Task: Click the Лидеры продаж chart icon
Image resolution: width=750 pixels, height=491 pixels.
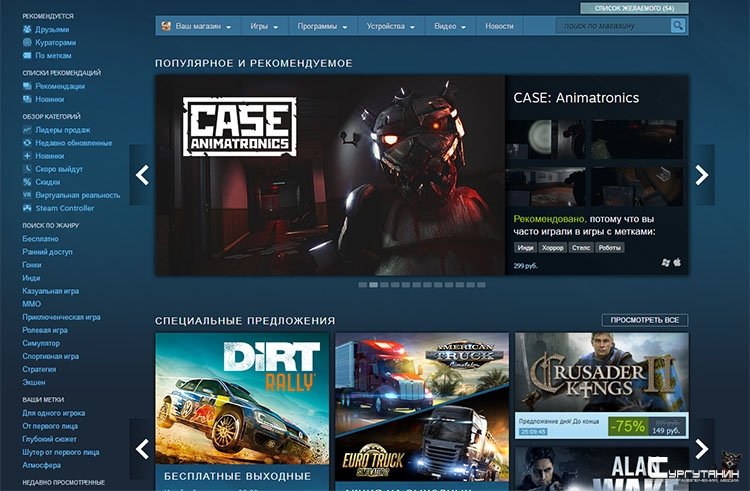Action: [27, 130]
